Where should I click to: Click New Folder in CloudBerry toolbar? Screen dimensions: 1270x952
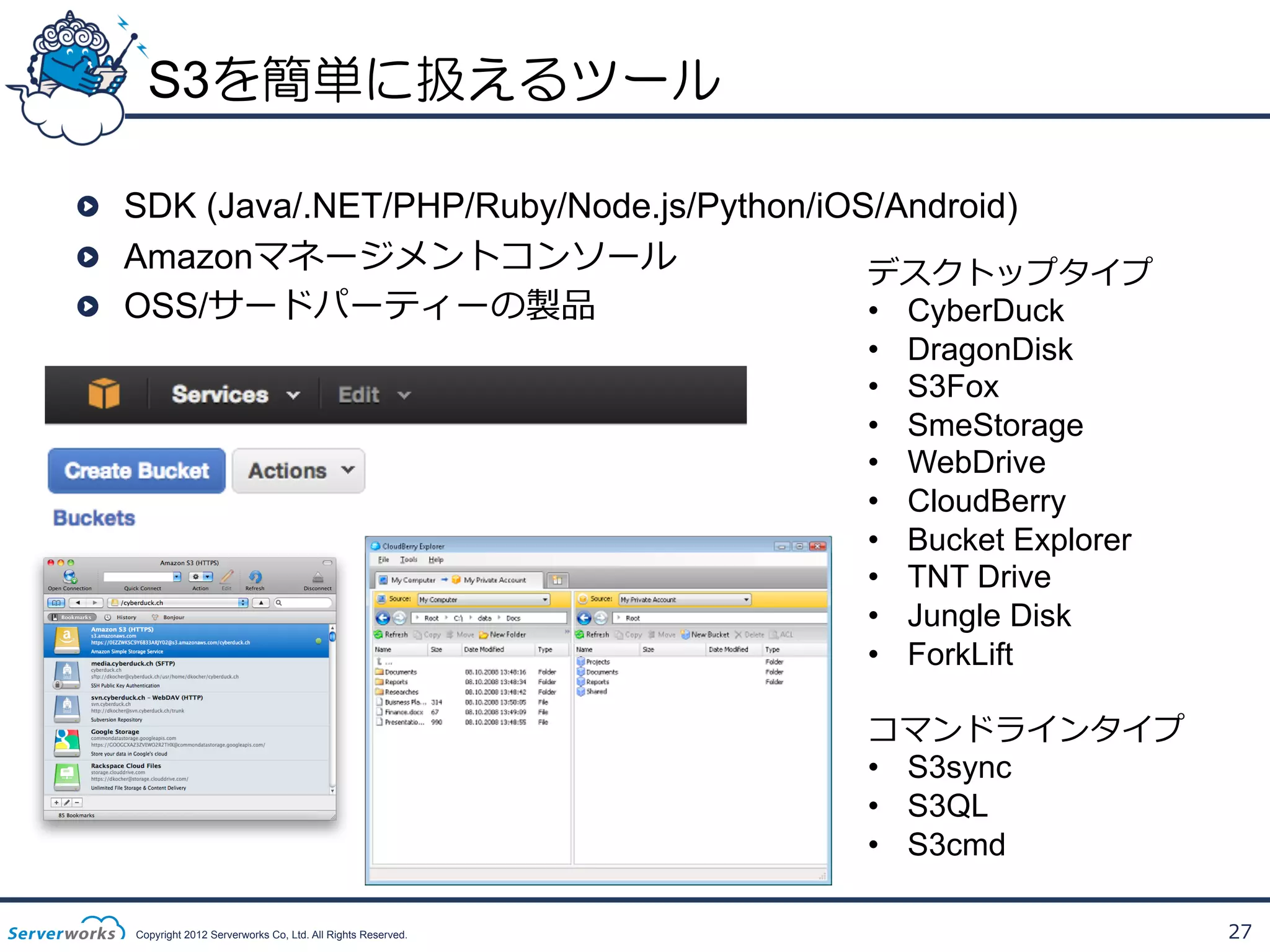pos(503,635)
